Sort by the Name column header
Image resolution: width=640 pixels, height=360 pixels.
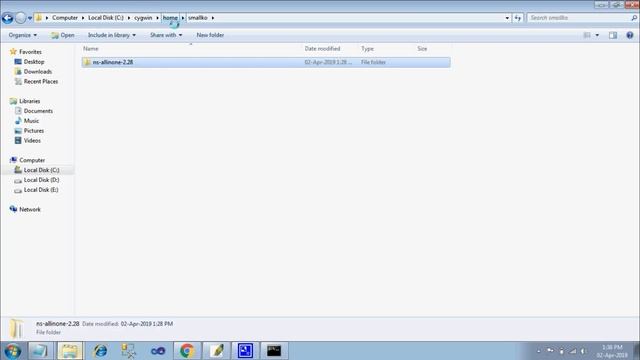pos(91,49)
